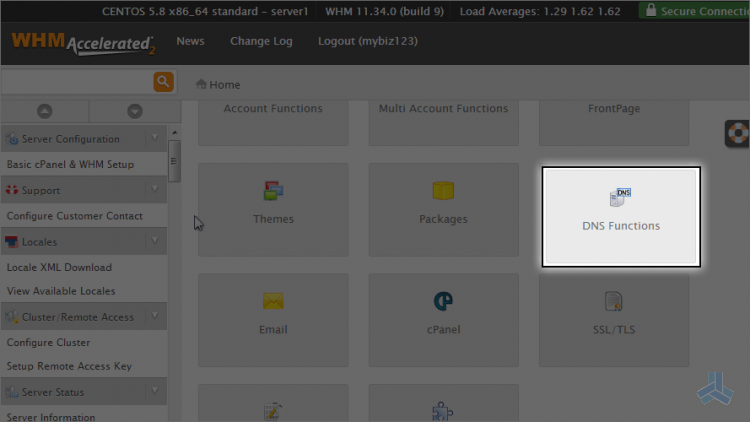This screenshot has width=750, height=422.
Task: Click the Email envelope icon
Action: click(273, 301)
